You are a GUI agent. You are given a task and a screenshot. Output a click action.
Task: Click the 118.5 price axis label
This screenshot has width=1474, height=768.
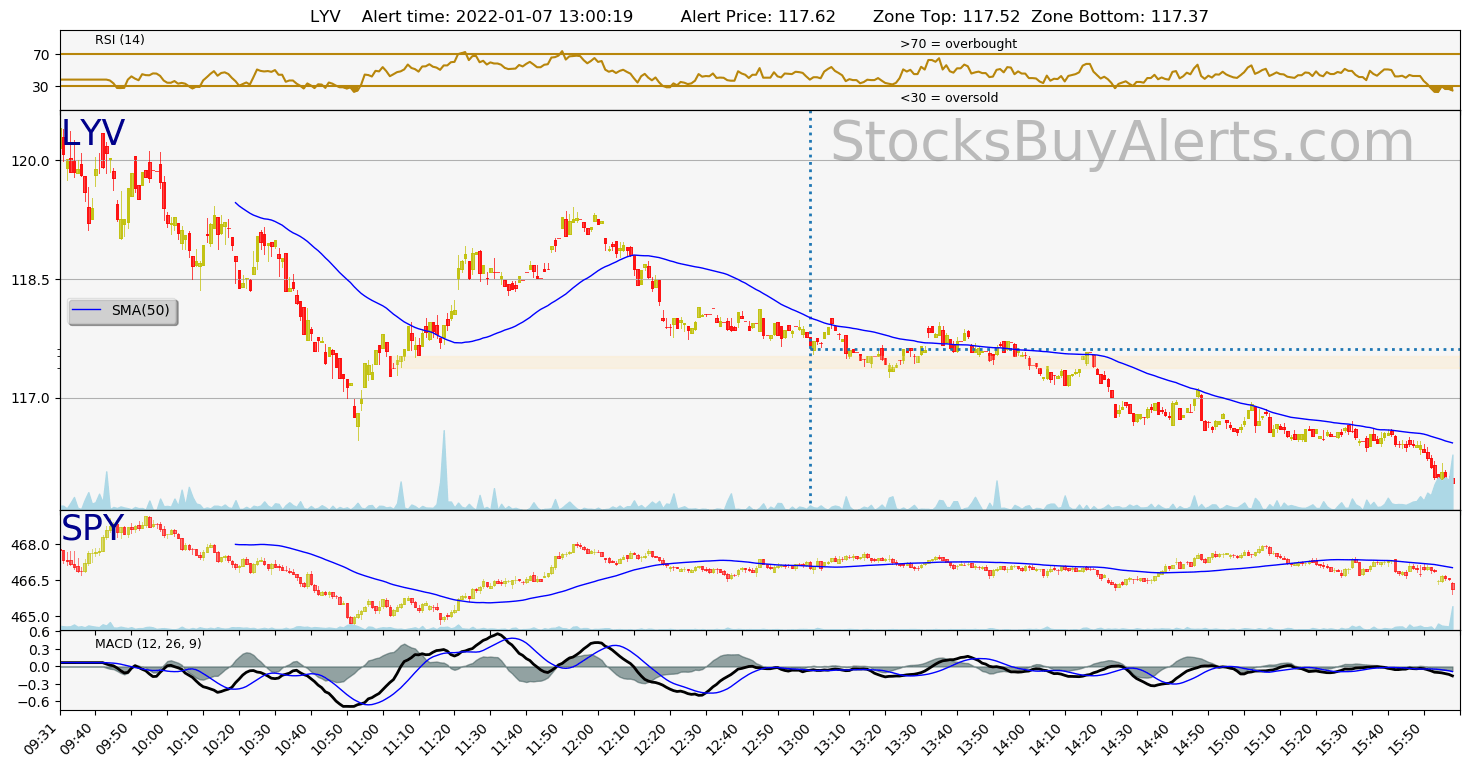pyautogui.click(x=33, y=280)
